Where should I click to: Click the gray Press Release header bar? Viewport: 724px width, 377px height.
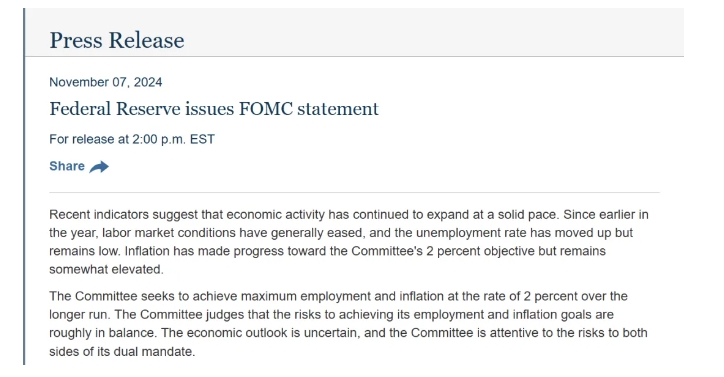click(x=355, y=32)
